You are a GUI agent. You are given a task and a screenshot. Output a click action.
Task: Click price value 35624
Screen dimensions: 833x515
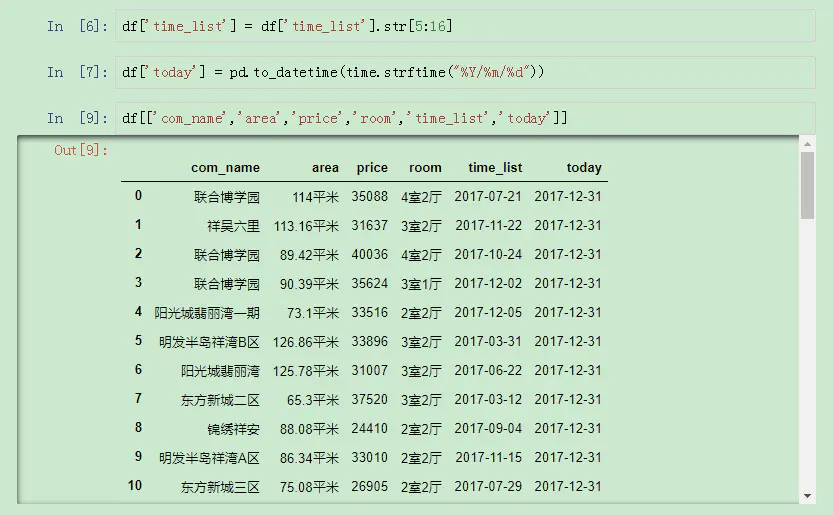tap(369, 283)
